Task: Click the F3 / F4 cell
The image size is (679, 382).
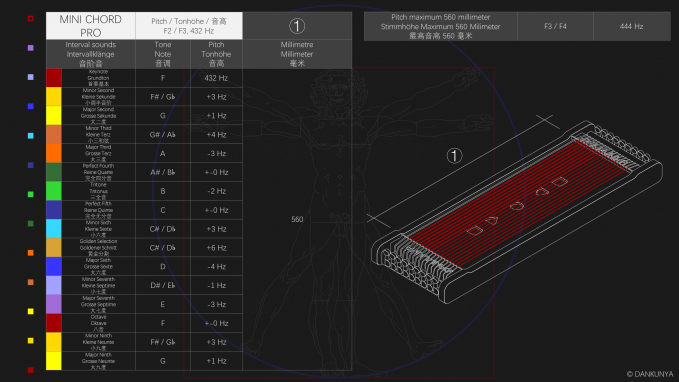Action: tap(555, 26)
